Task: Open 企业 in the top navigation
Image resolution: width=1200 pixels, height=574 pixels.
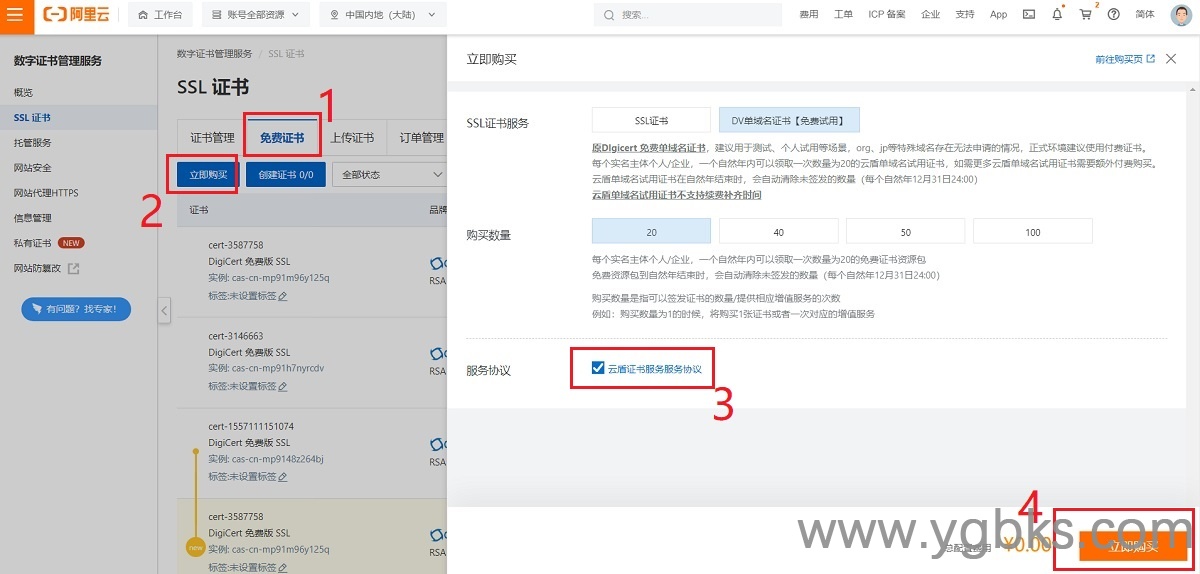Action: pos(931,15)
